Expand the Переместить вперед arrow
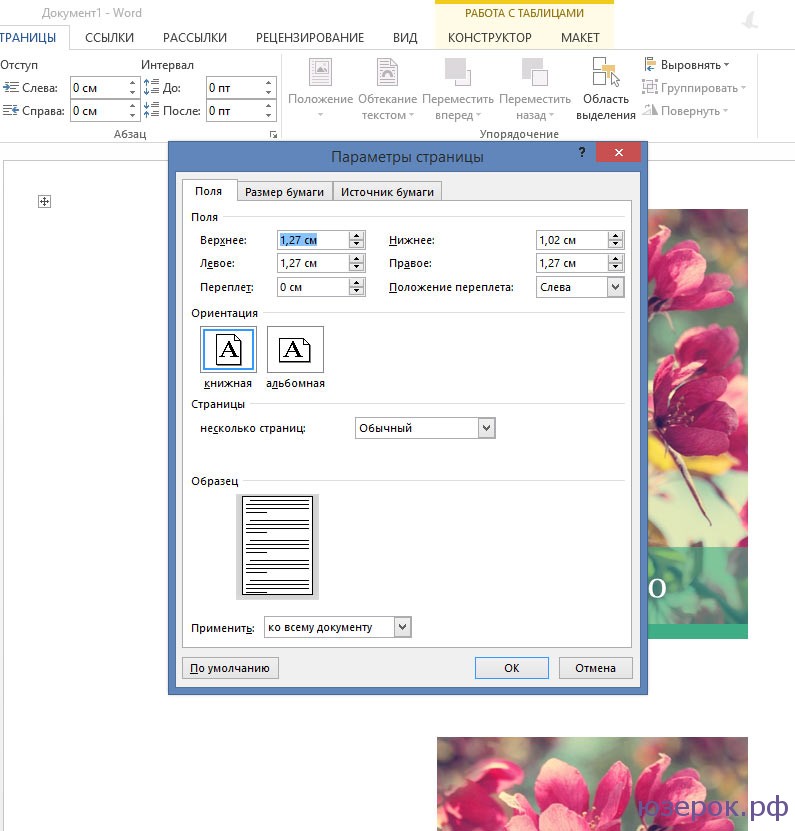The width and height of the screenshot is (795, 831). [478, 115]
